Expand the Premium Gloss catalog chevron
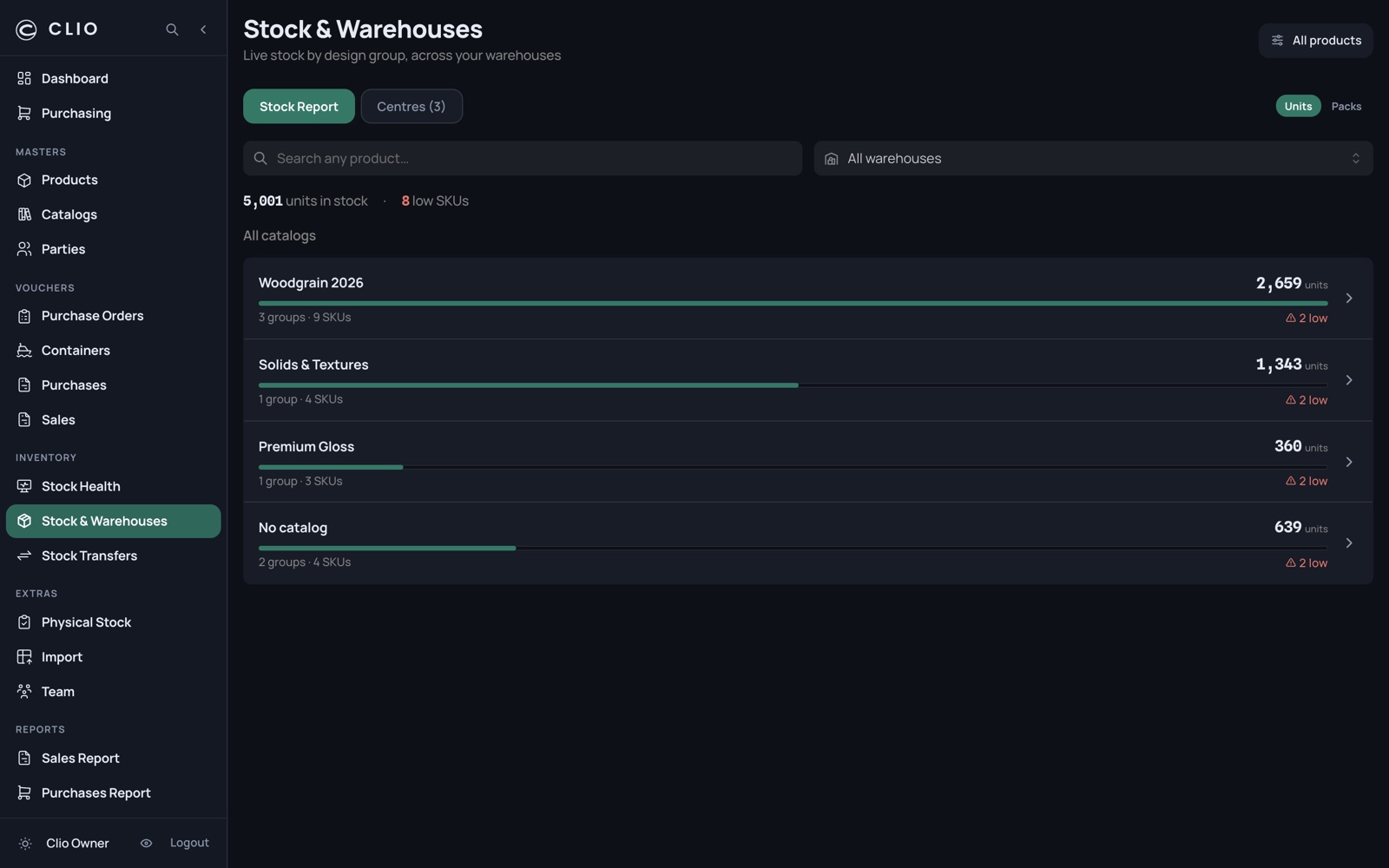 1349,462
